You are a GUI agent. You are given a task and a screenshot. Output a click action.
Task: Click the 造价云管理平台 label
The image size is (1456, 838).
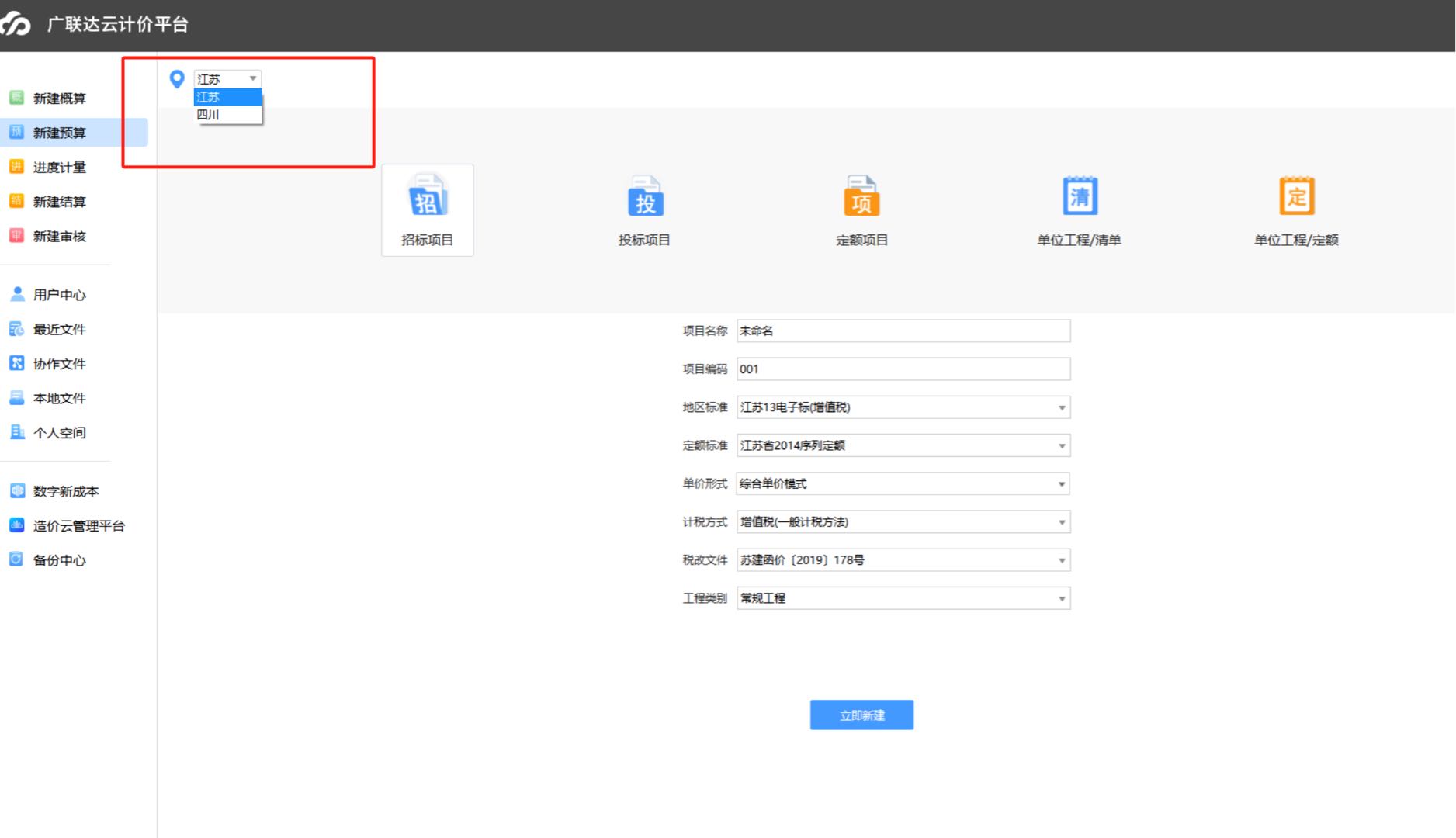pyautogui.click(x=79, y=526)
